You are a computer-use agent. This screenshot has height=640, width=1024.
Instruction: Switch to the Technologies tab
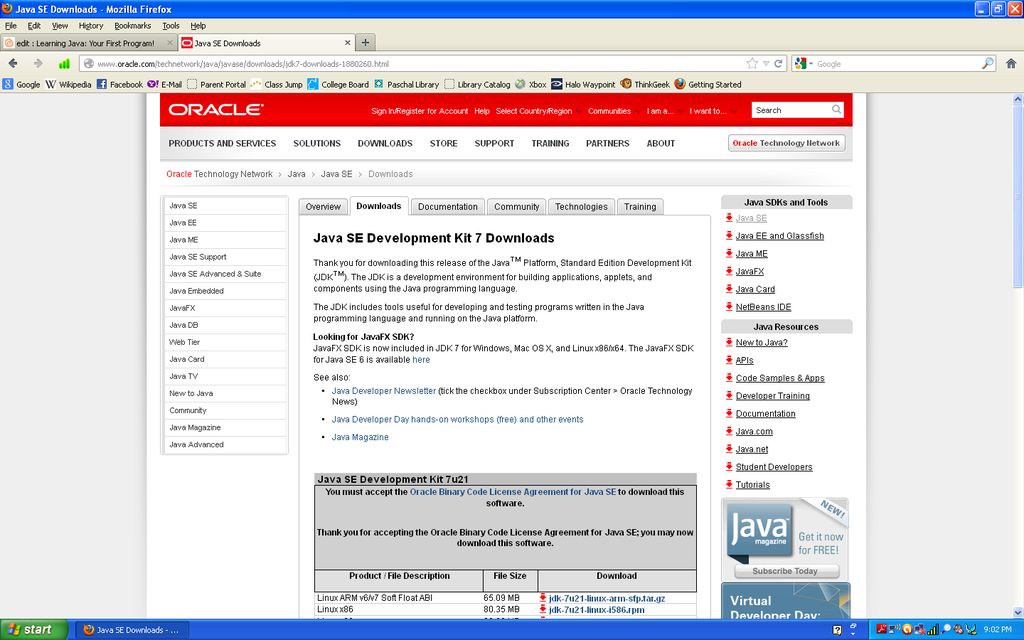(x=581, y=206)
